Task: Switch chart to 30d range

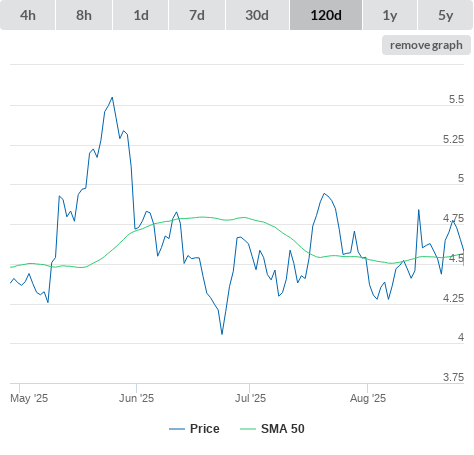Action: (257, 15)
